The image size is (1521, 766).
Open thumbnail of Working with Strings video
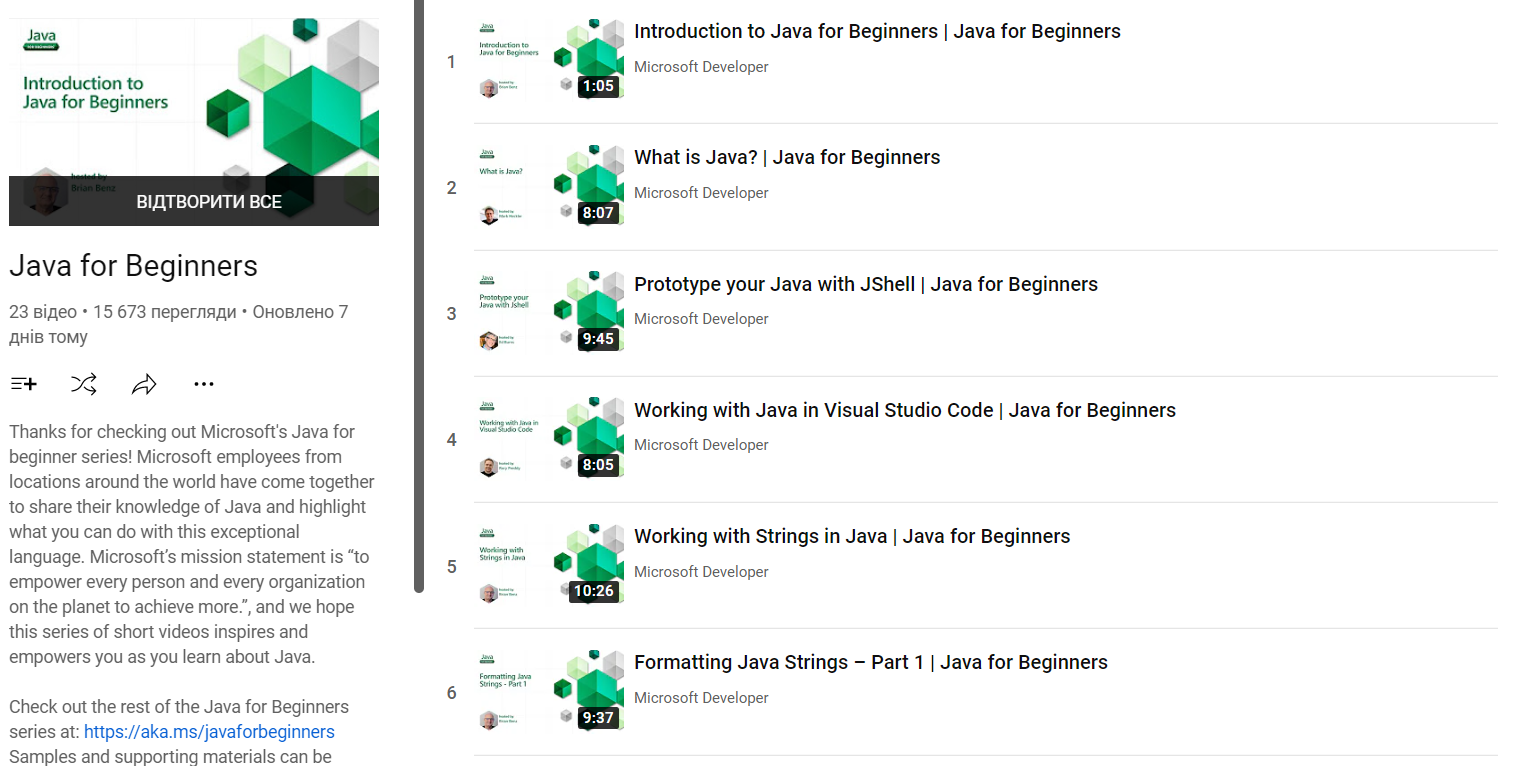coord(549,565)
